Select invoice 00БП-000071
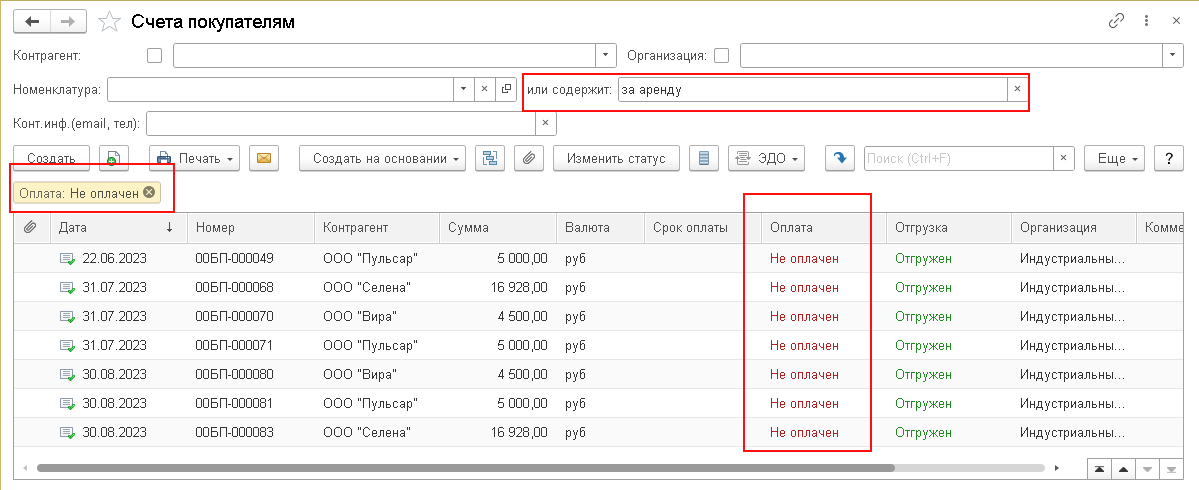Image resolution: width=1199 pixels, height=490 pixels. (x=599, y=346)
